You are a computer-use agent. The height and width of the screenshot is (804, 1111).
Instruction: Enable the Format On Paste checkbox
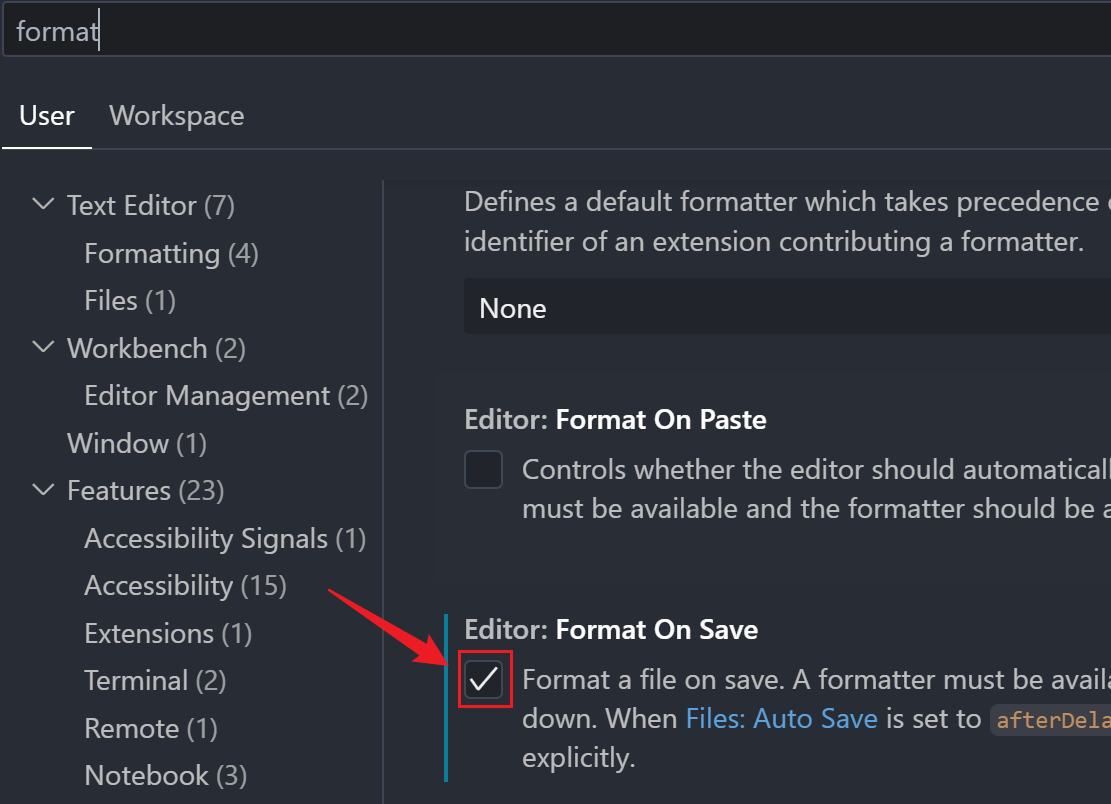click(484, 470)
